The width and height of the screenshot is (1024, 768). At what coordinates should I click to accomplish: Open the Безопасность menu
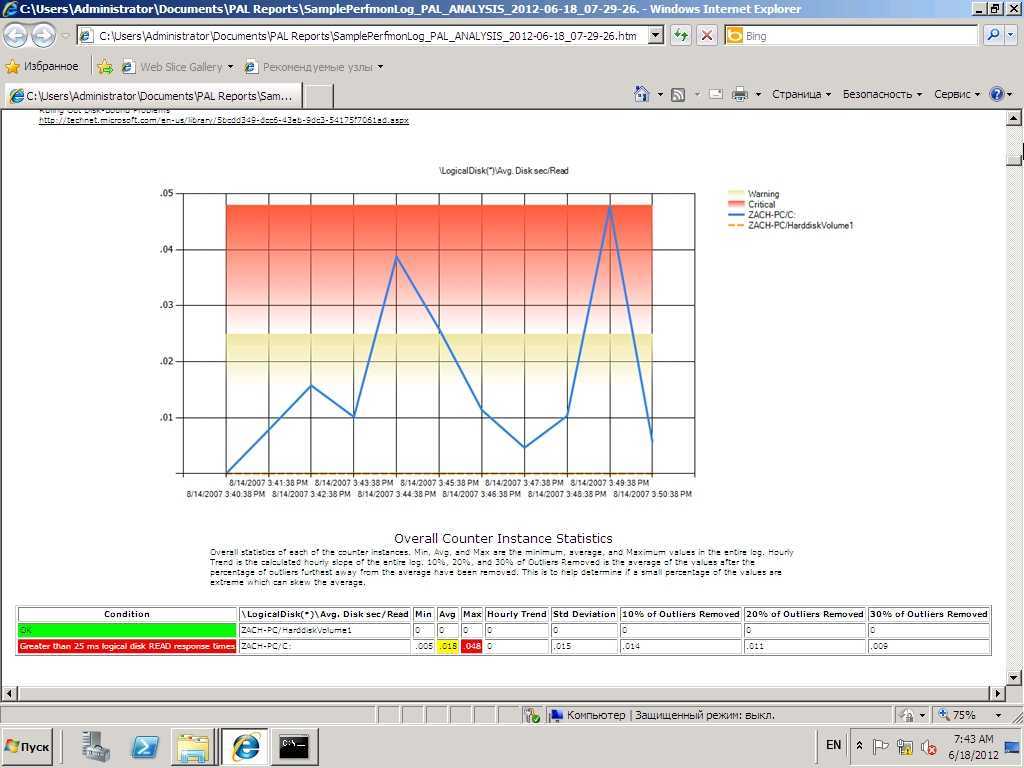pos(882,94)
